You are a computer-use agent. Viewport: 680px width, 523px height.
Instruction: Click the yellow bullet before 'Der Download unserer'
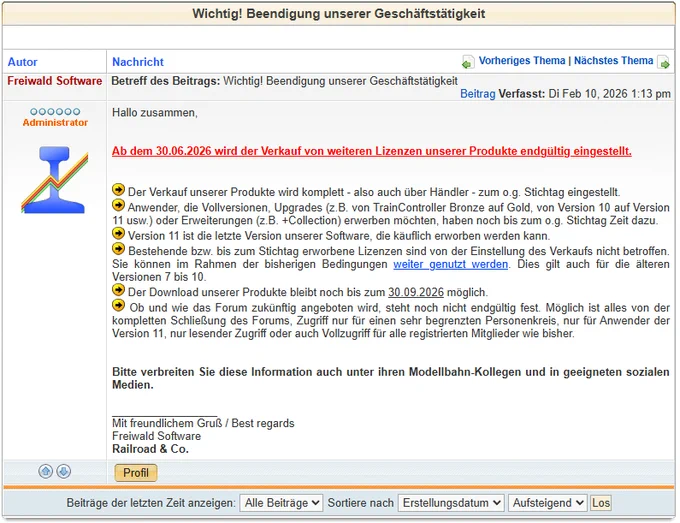coord(118,290)
